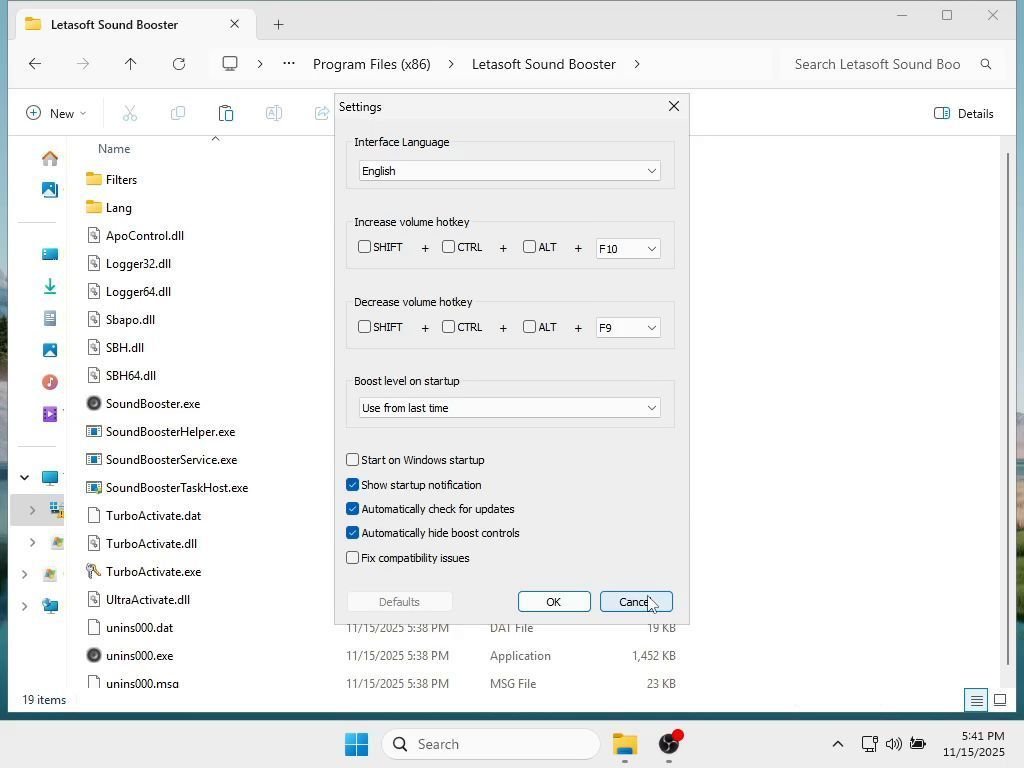Image resolution: width=1024 pixels, height=768 pixels.
Task: Open the Windows Start menu
Action: 357,744
